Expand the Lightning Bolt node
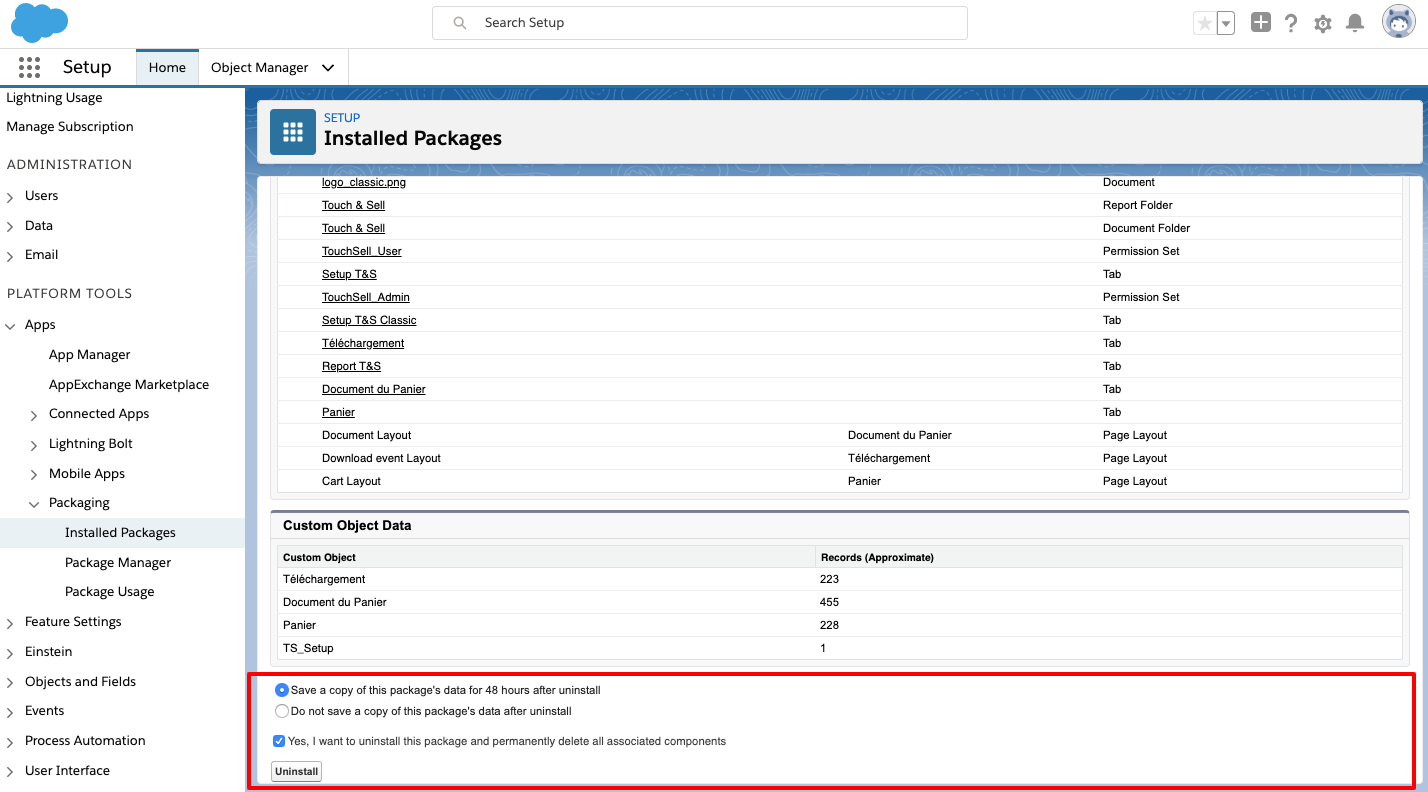Image resolution: width=1428 pixels, height=792 pixels. point(34,445)
